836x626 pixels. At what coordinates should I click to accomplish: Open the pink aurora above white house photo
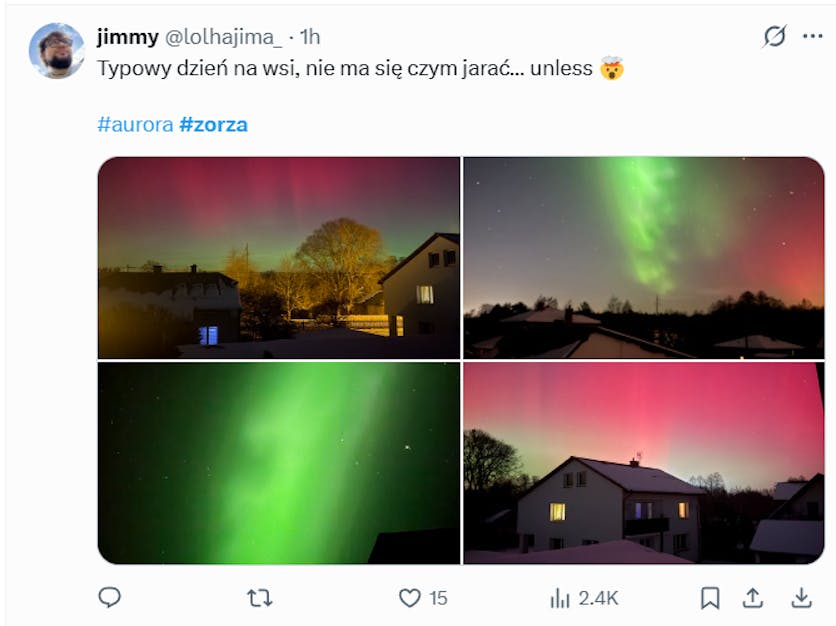[643, 462]
